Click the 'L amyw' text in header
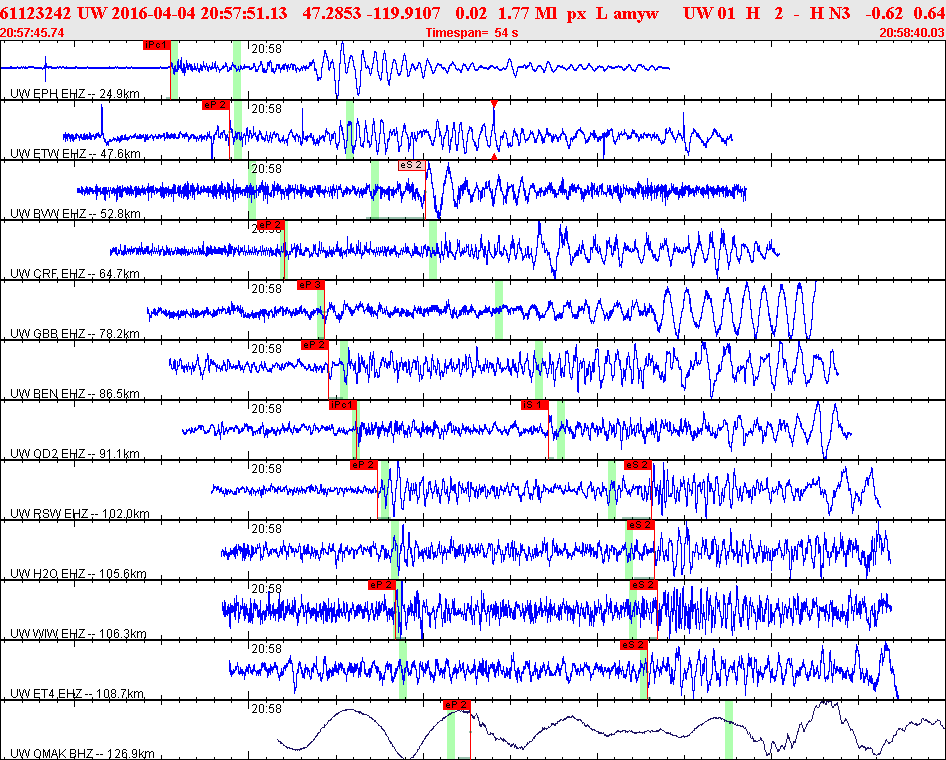946x760 pixels. pos(627,13)
